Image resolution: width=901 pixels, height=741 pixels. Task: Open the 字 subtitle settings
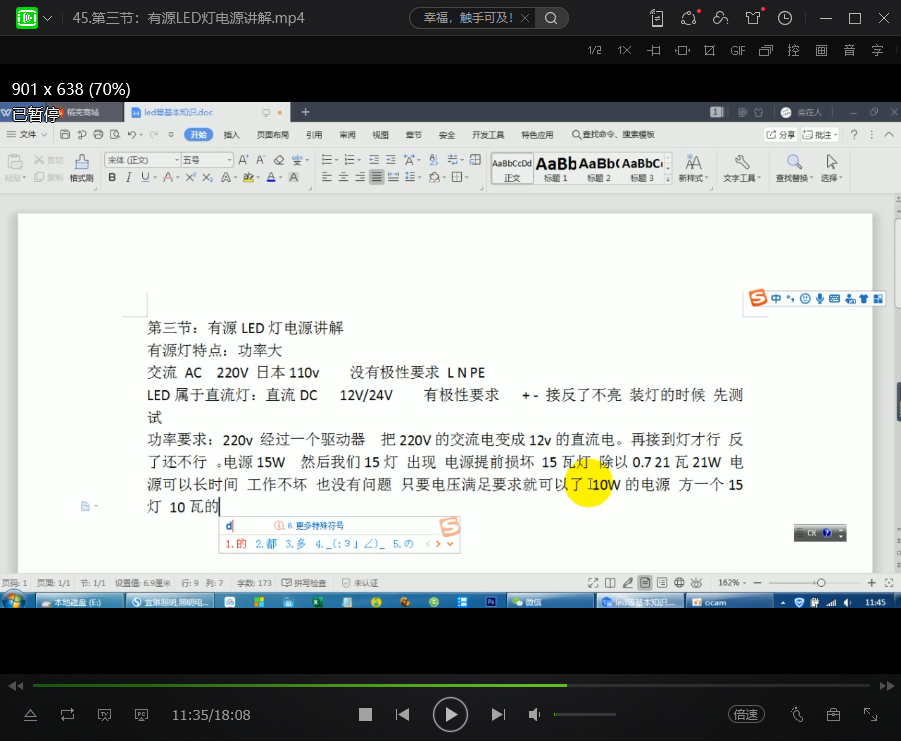[x=877, y=50]
